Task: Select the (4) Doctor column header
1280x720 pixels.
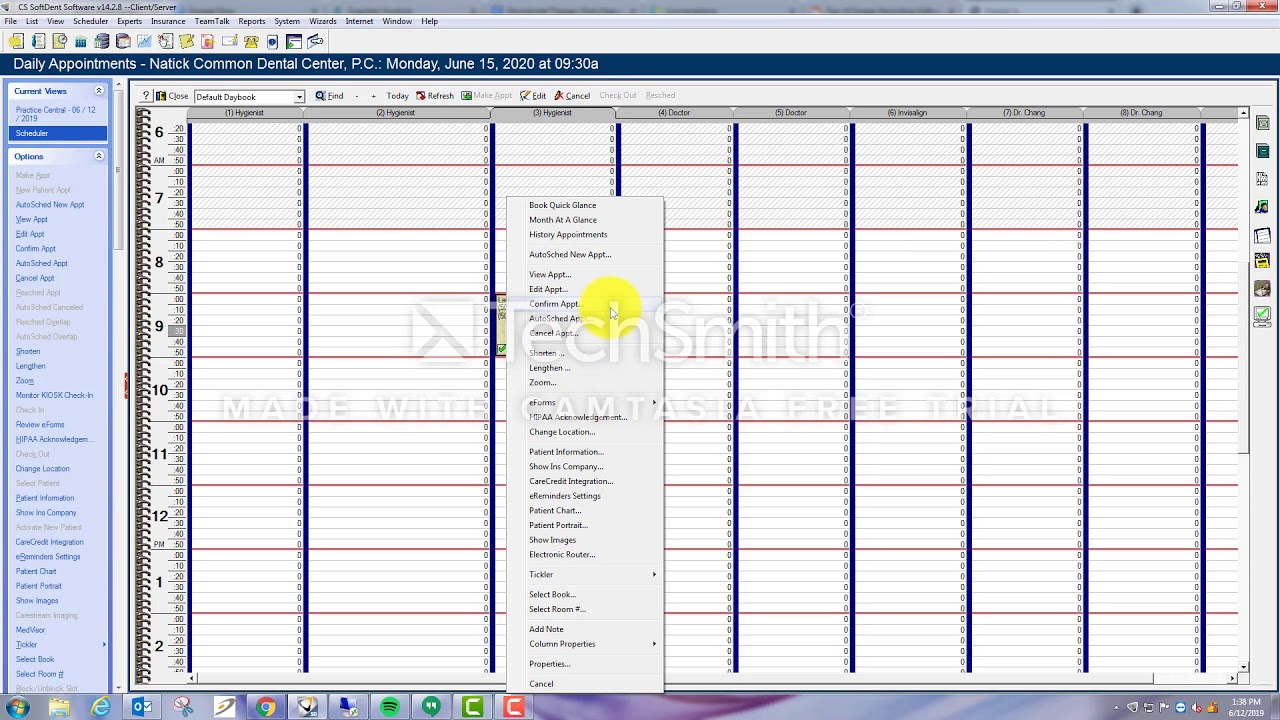Action: click(x=674, y=113)
